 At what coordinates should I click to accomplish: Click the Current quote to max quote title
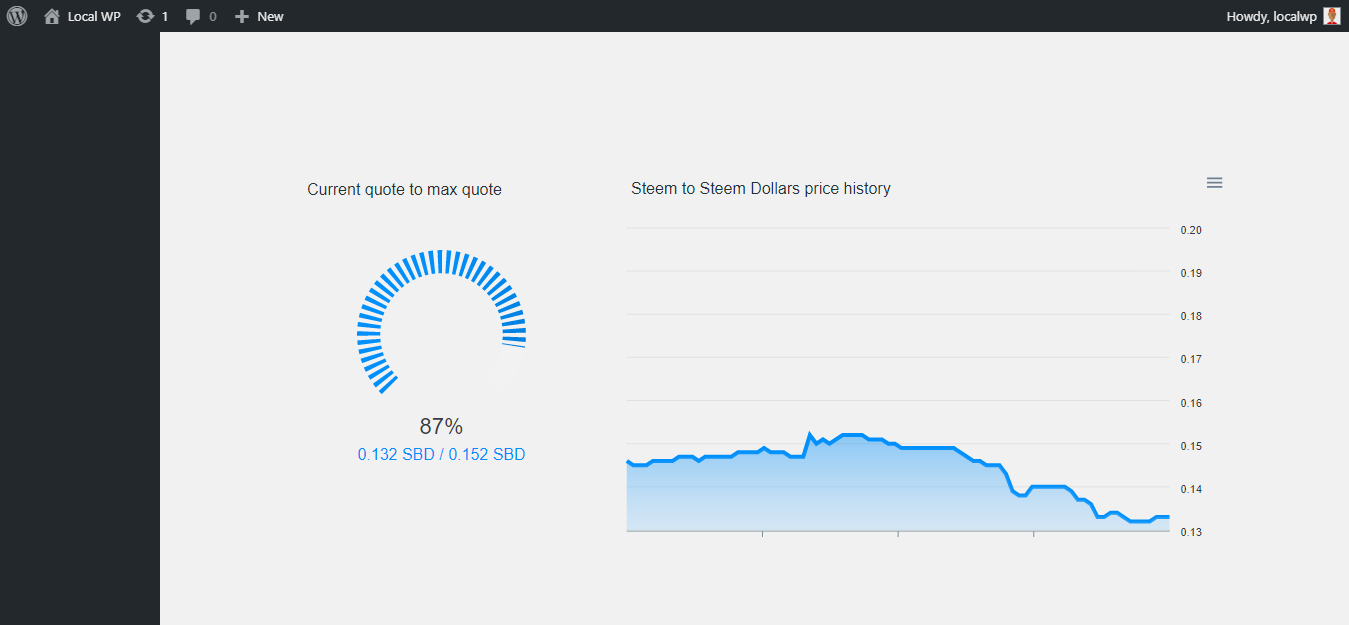pos(404,189)
